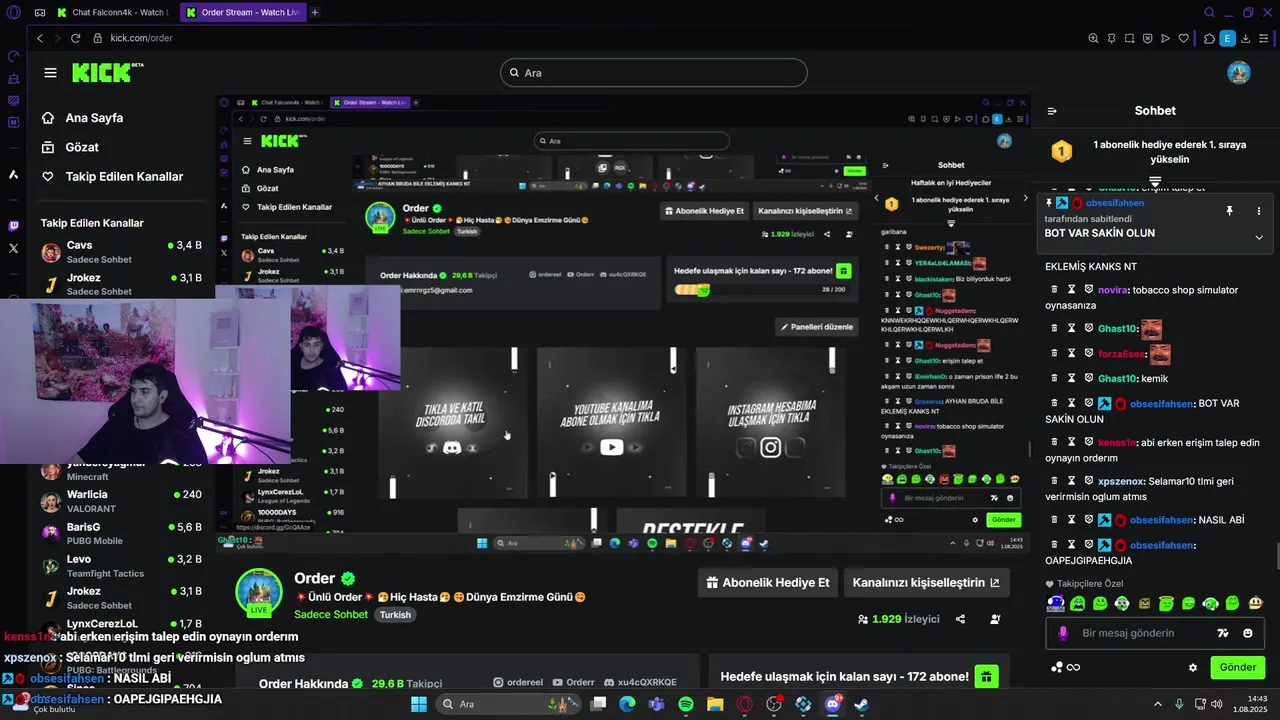The width and height of the screenshot is (1280, 720).
Task: Reload the page
Action: click(75, 38)
